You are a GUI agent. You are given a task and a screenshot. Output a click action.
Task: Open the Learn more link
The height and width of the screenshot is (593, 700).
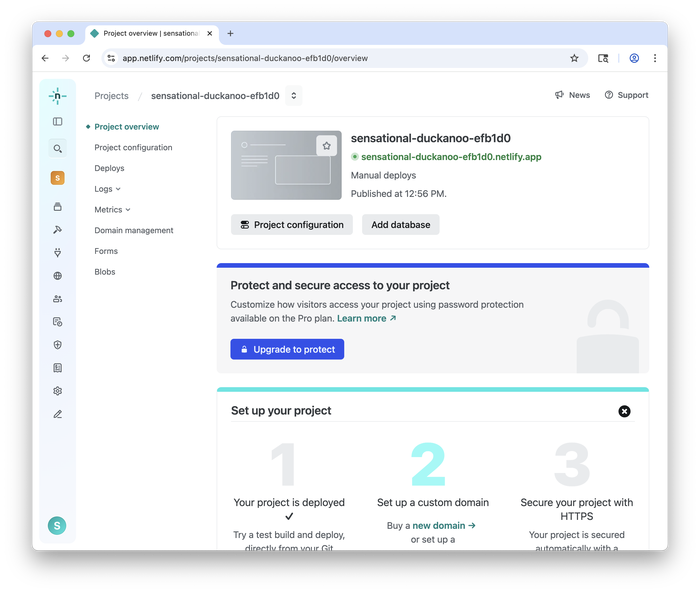pyautogui.click(x=367, y=318)
